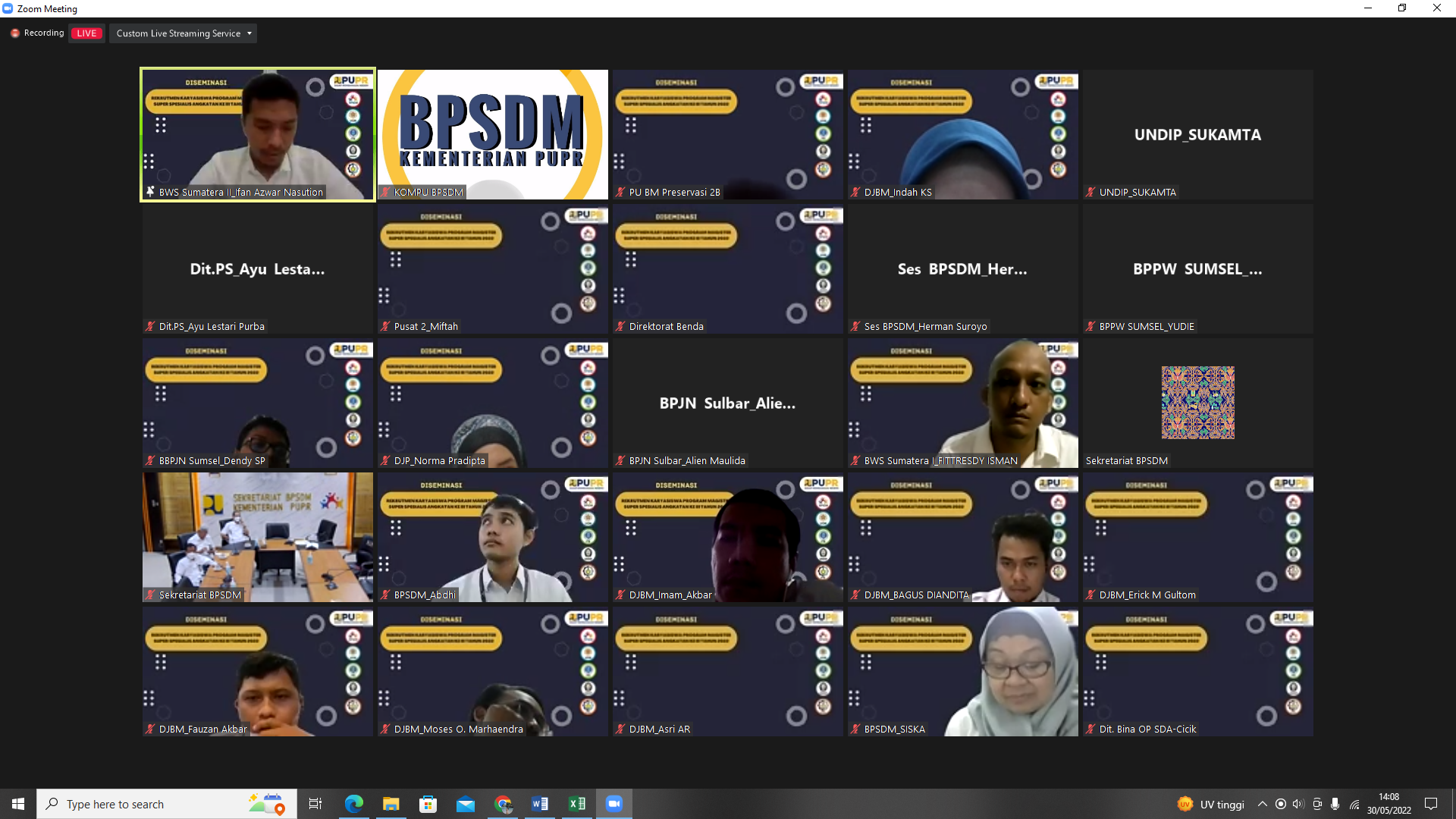Screen dimensions: 1456x819
Task: Open the UV tinggi weather widget
Action: [1211, 805]
